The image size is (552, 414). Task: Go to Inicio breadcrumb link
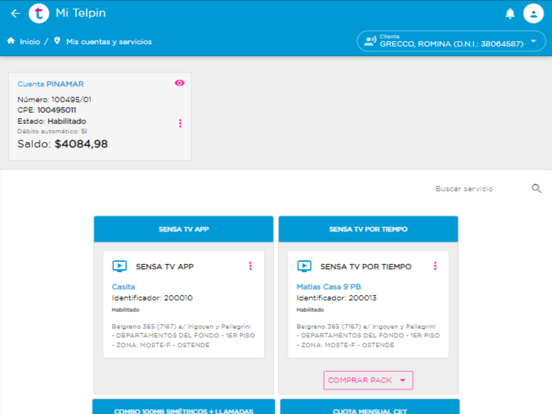30,42
